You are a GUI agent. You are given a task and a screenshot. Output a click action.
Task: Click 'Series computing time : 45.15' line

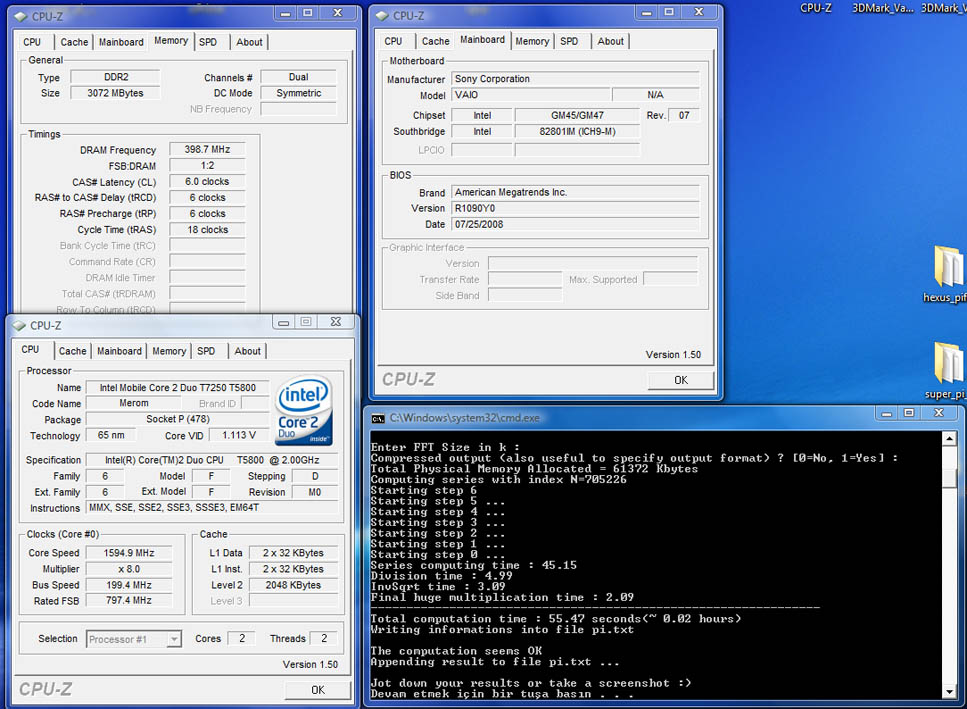point(474,565)
